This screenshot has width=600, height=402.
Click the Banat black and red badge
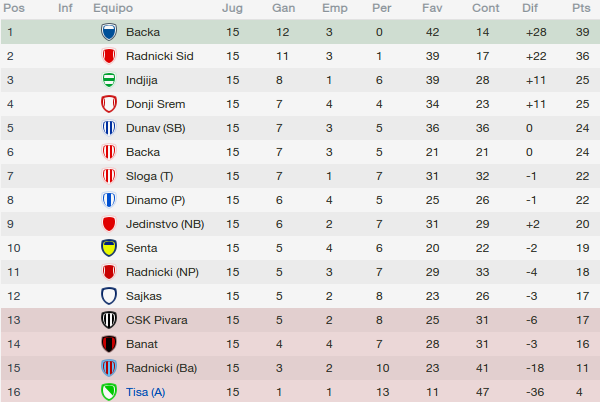[109, 344]
